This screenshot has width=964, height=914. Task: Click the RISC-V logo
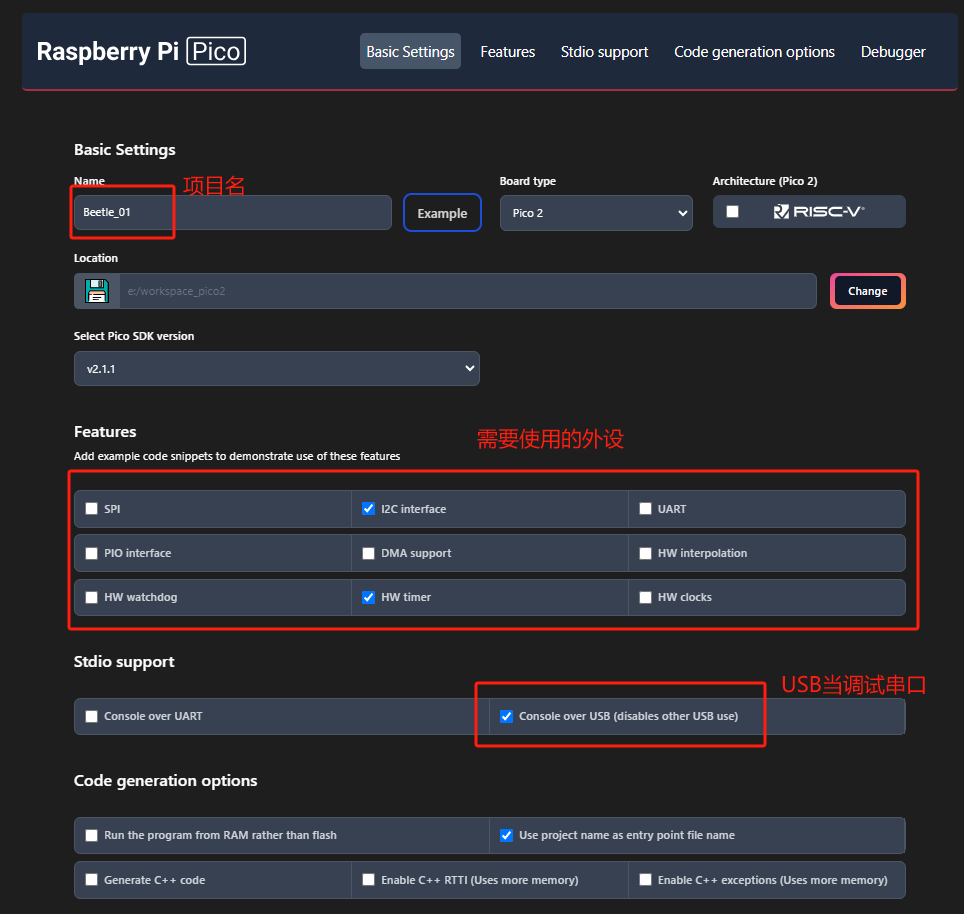[x=819, y=211]
